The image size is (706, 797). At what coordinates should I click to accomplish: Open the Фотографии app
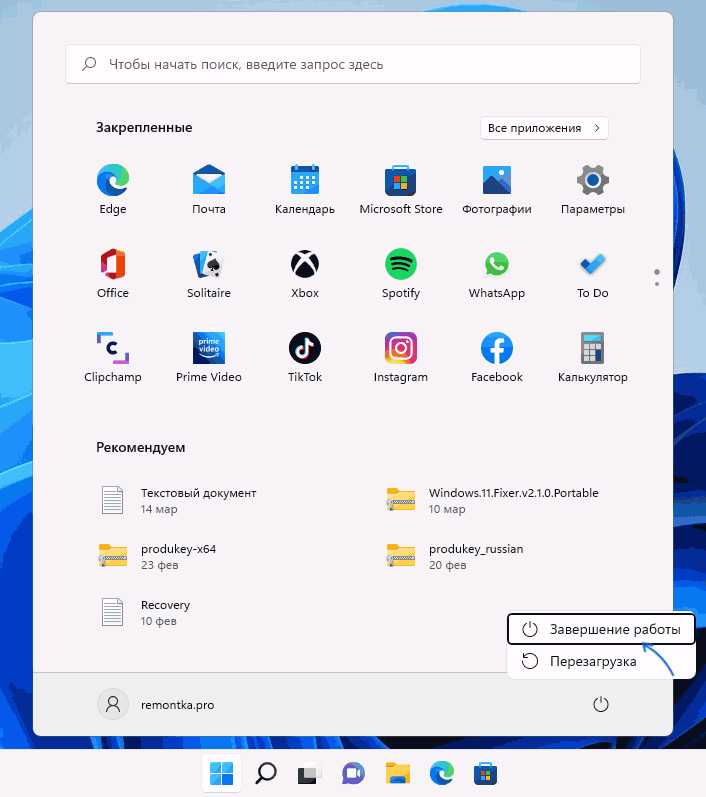pyautogui.click(x=497, y=189)
